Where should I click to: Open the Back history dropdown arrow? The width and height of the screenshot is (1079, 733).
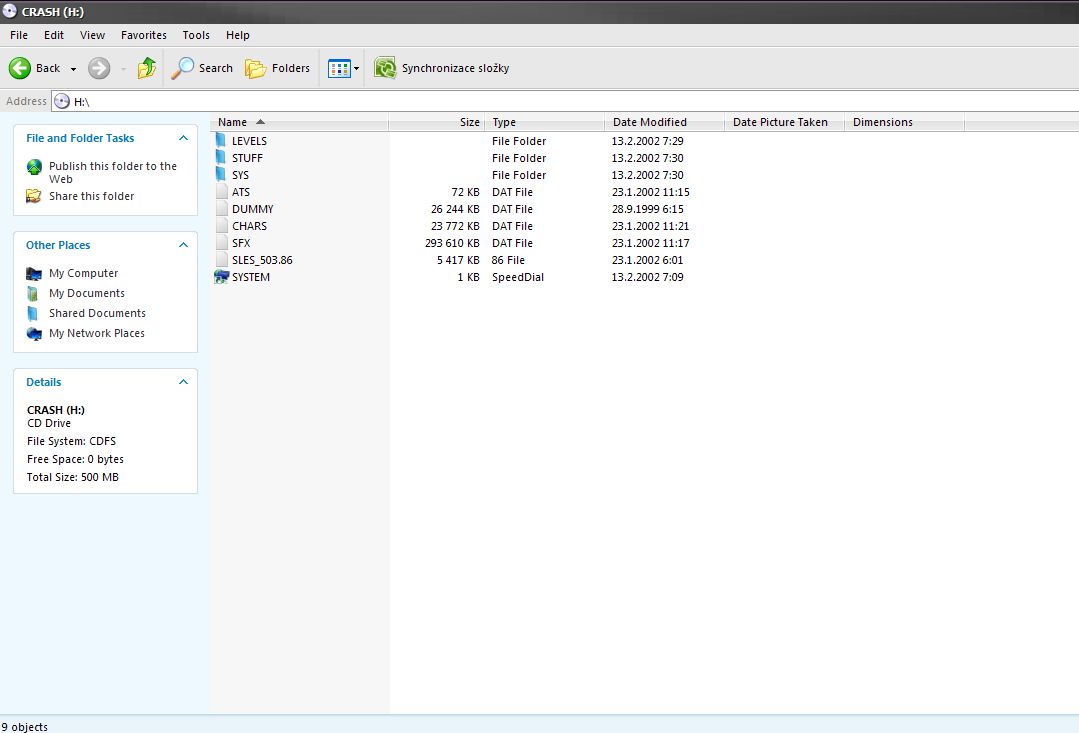click(73, 69)
